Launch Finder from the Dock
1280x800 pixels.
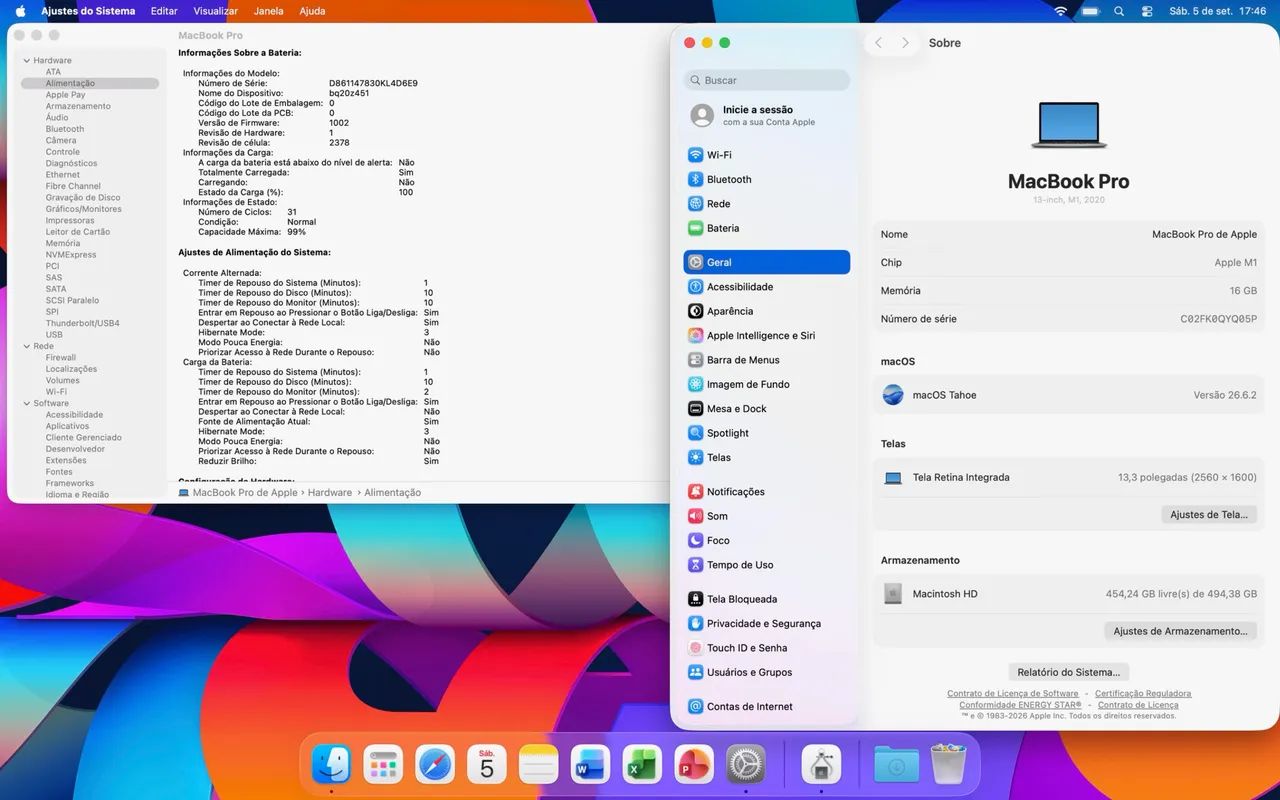331,765
